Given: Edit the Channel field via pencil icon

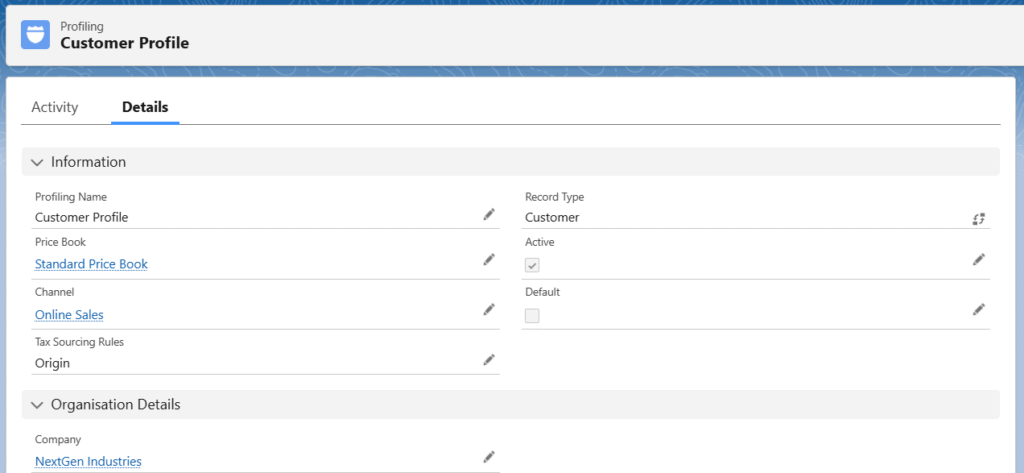Looking at the screenshot, I should 489,310.
